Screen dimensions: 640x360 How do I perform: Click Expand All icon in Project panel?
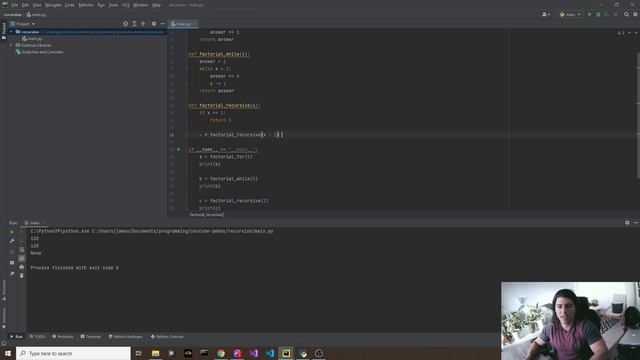point(134,24)
